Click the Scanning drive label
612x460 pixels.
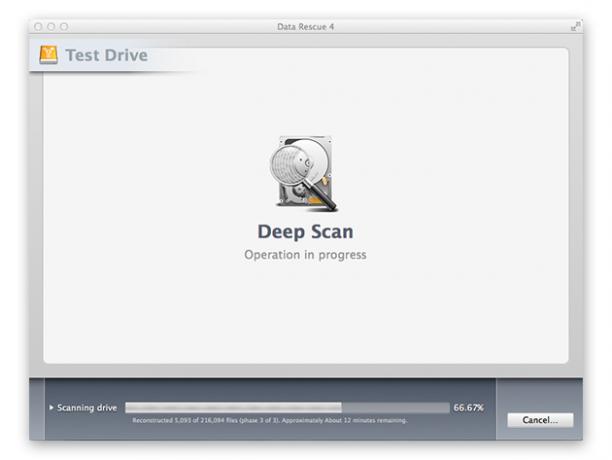pos(87,408)
